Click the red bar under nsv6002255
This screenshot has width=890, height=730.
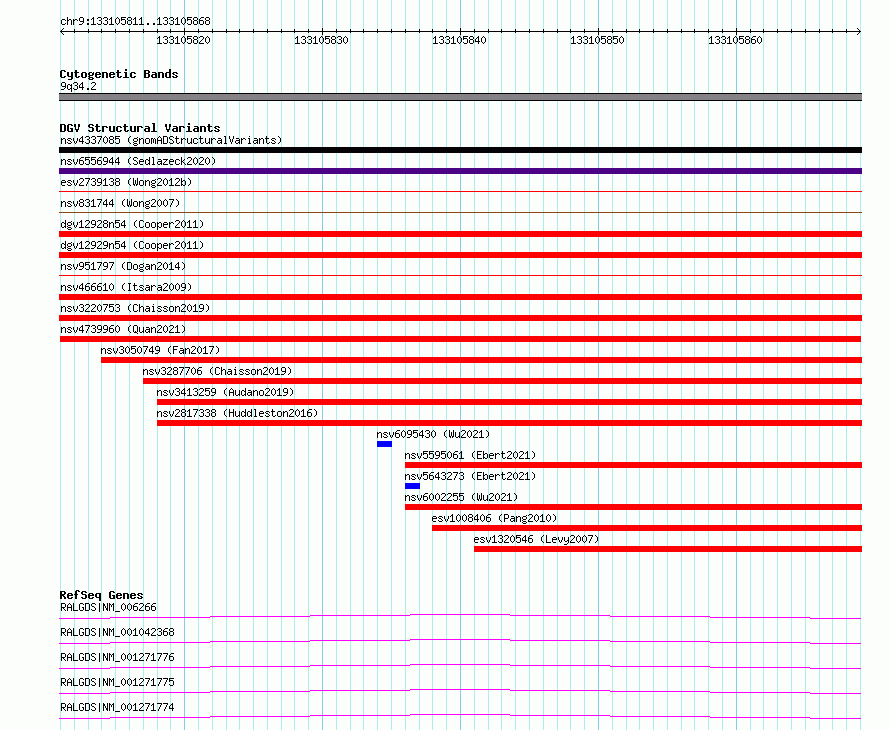[633, 507]
